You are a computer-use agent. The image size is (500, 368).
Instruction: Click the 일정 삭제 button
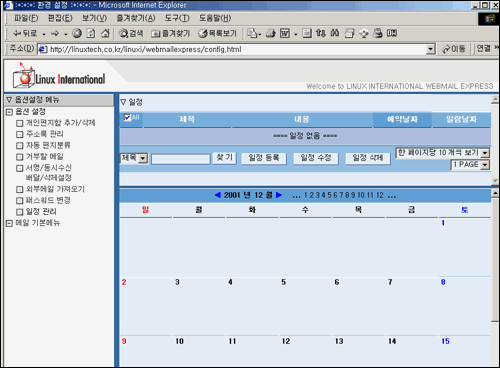tap(368, 158)
